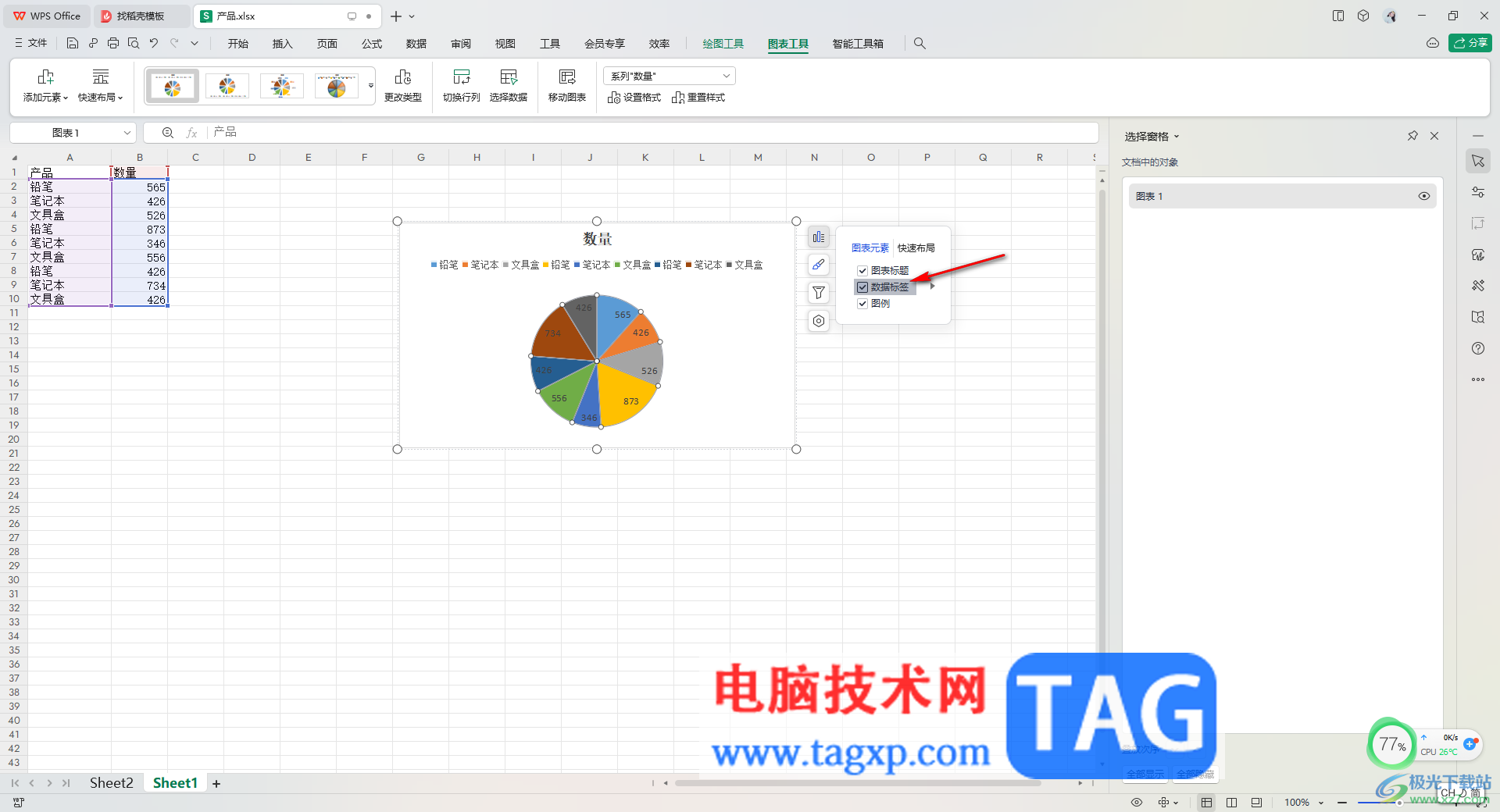Open the 100% zoom level dropdown
The image size is (1500, 812).
(1303, 803)
